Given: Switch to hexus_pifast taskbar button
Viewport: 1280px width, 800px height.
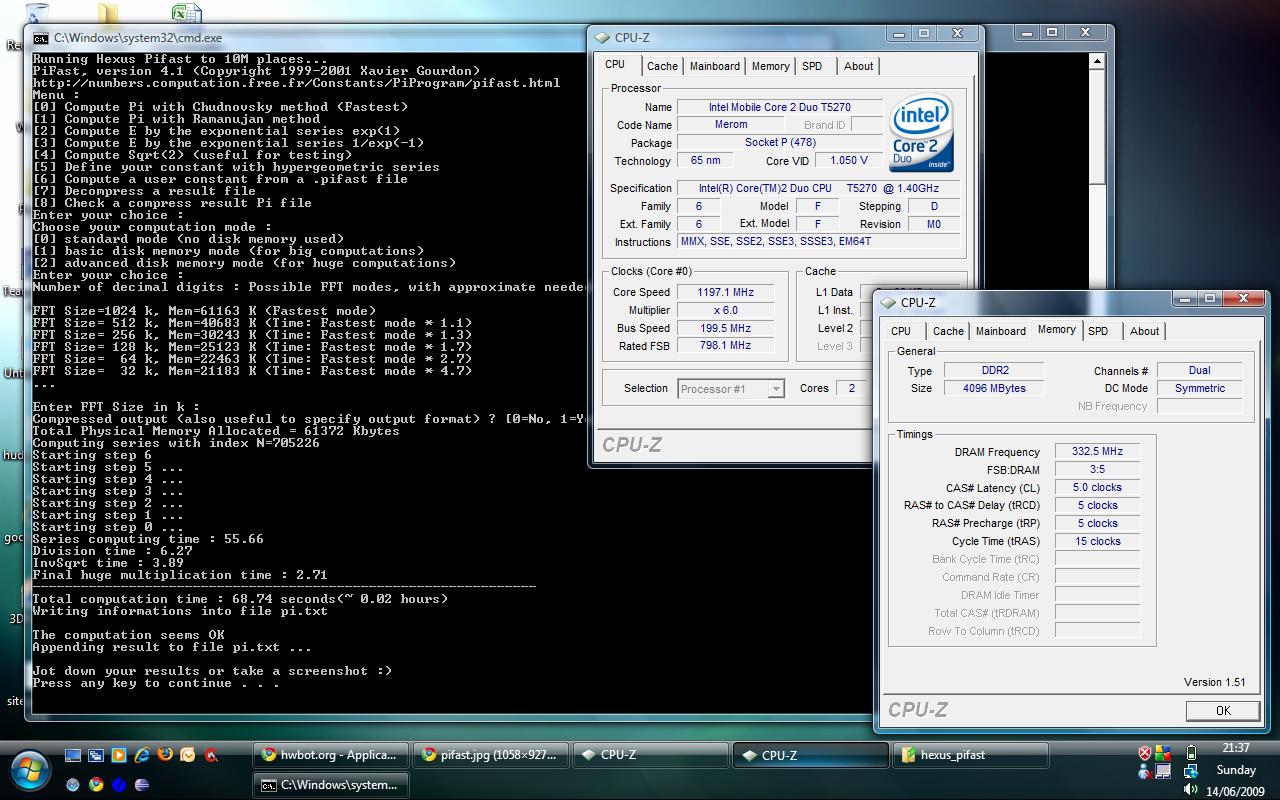Looking at the screenshot, I should tap(971, 755).
